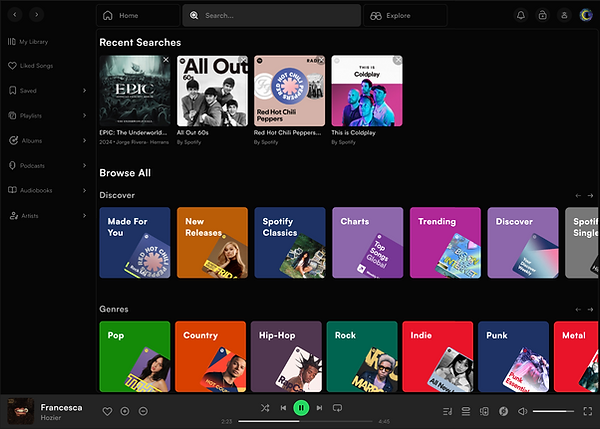Skip to next track
Screen dimensions: 600x429
[319, 408]
